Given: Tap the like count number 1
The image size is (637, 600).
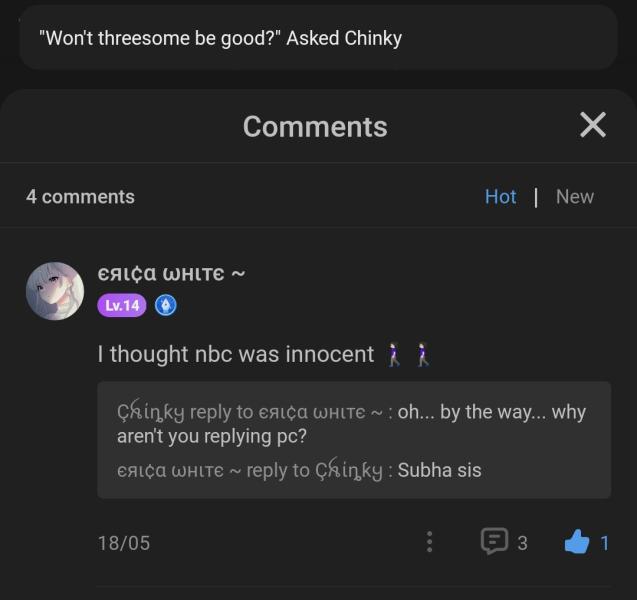Looking at the screenshot, I should coord(604,543).
